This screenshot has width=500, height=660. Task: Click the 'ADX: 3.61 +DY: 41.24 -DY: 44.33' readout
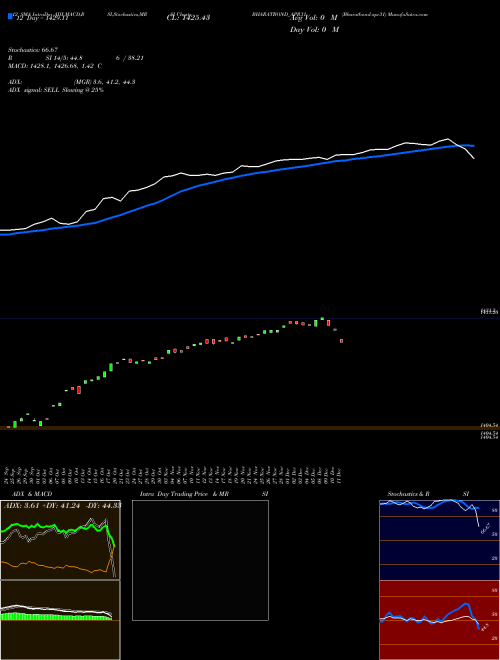coord(62,506)
